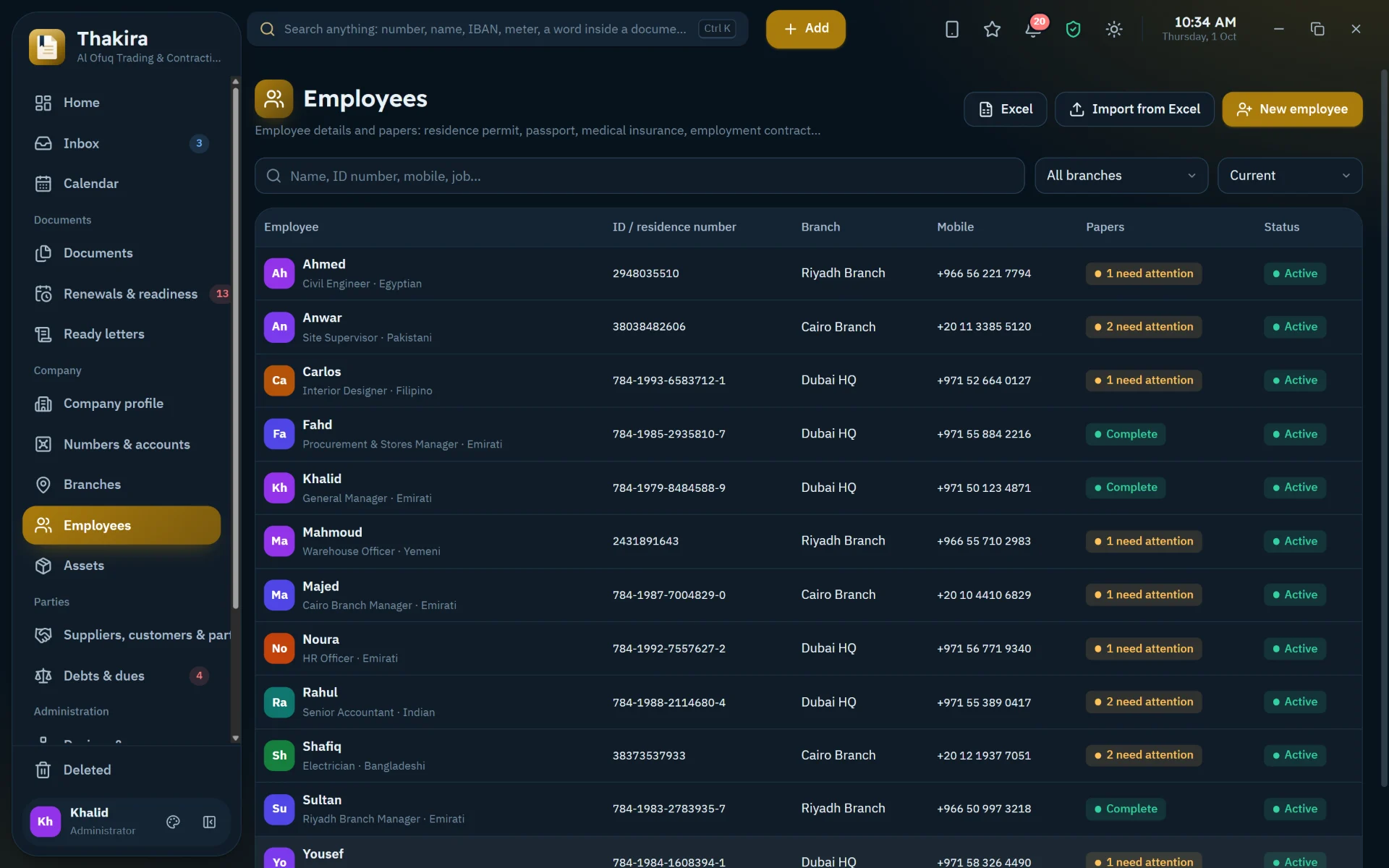Click the Add button
Image resolution: width=1389 pixels, height=868 pixels.
tap(805, 29)
